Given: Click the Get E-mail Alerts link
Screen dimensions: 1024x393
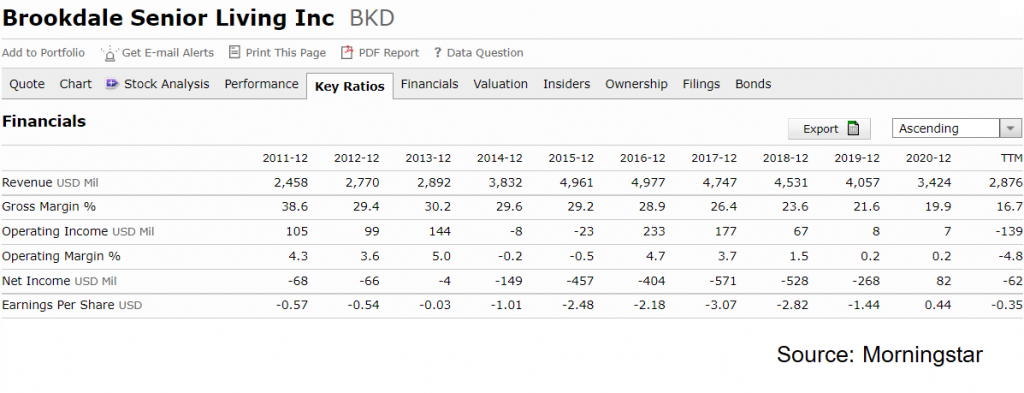Looking at the screenshot, I should [x=157, y=53].
